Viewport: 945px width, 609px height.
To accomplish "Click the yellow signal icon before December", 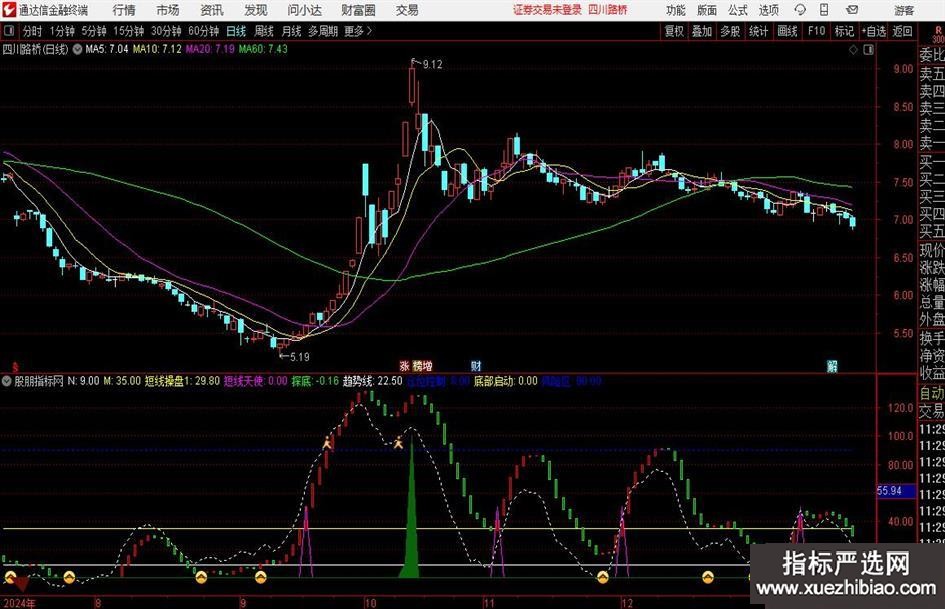I will tap(603, 578).
